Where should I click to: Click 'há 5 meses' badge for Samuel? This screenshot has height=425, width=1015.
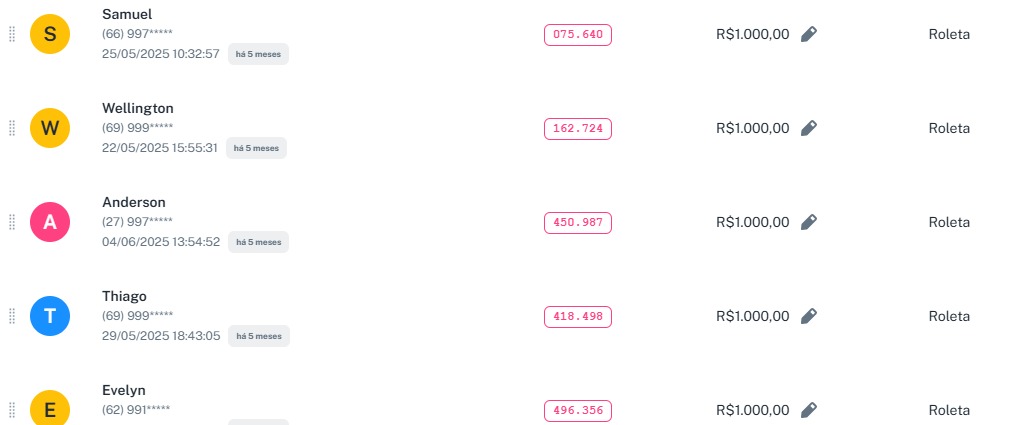(x=258, y=54)
